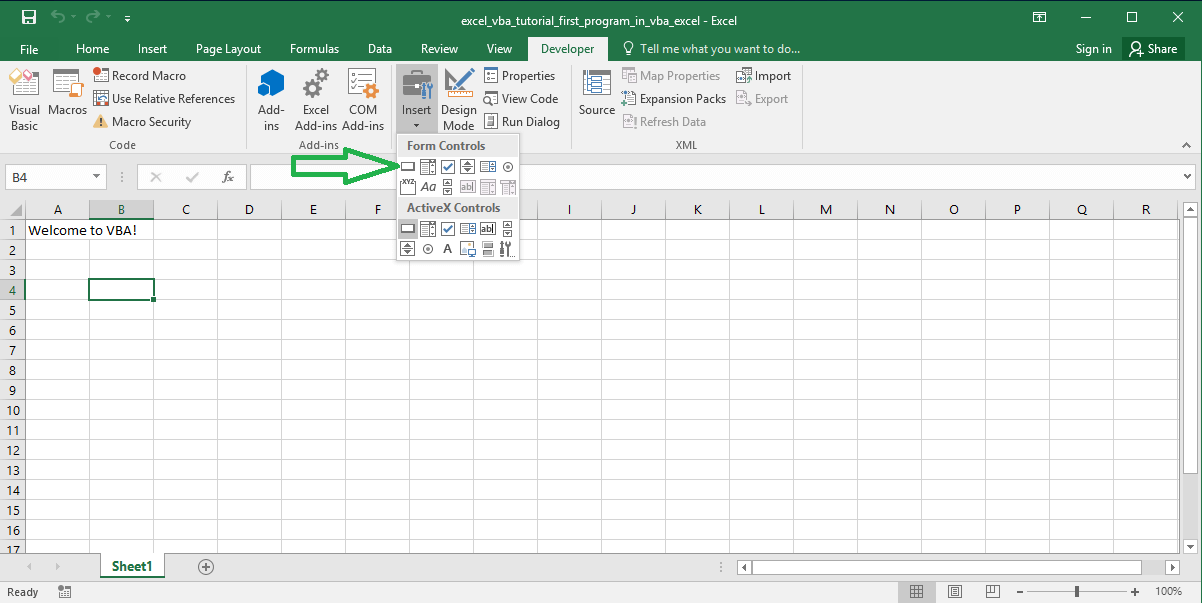The height and width of the screenshot is (603, 1202).
Task: Select the Sheet1 tab
Action: 132,566
